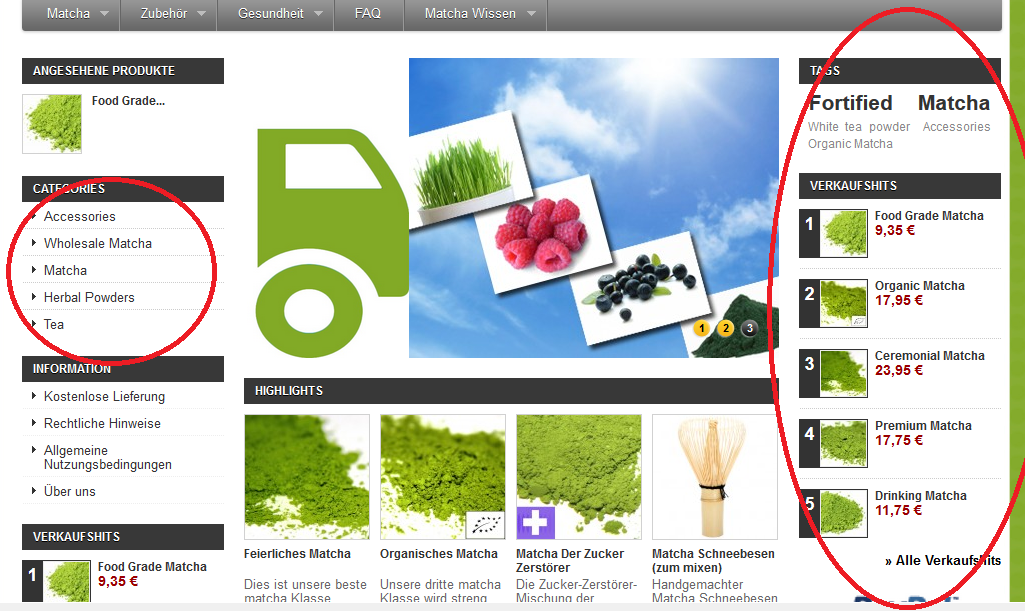This screenshot has width=1025, height=611.
Task: Click the 23,95 € Ceremonial Matcha price
Action: pos(899,370)
